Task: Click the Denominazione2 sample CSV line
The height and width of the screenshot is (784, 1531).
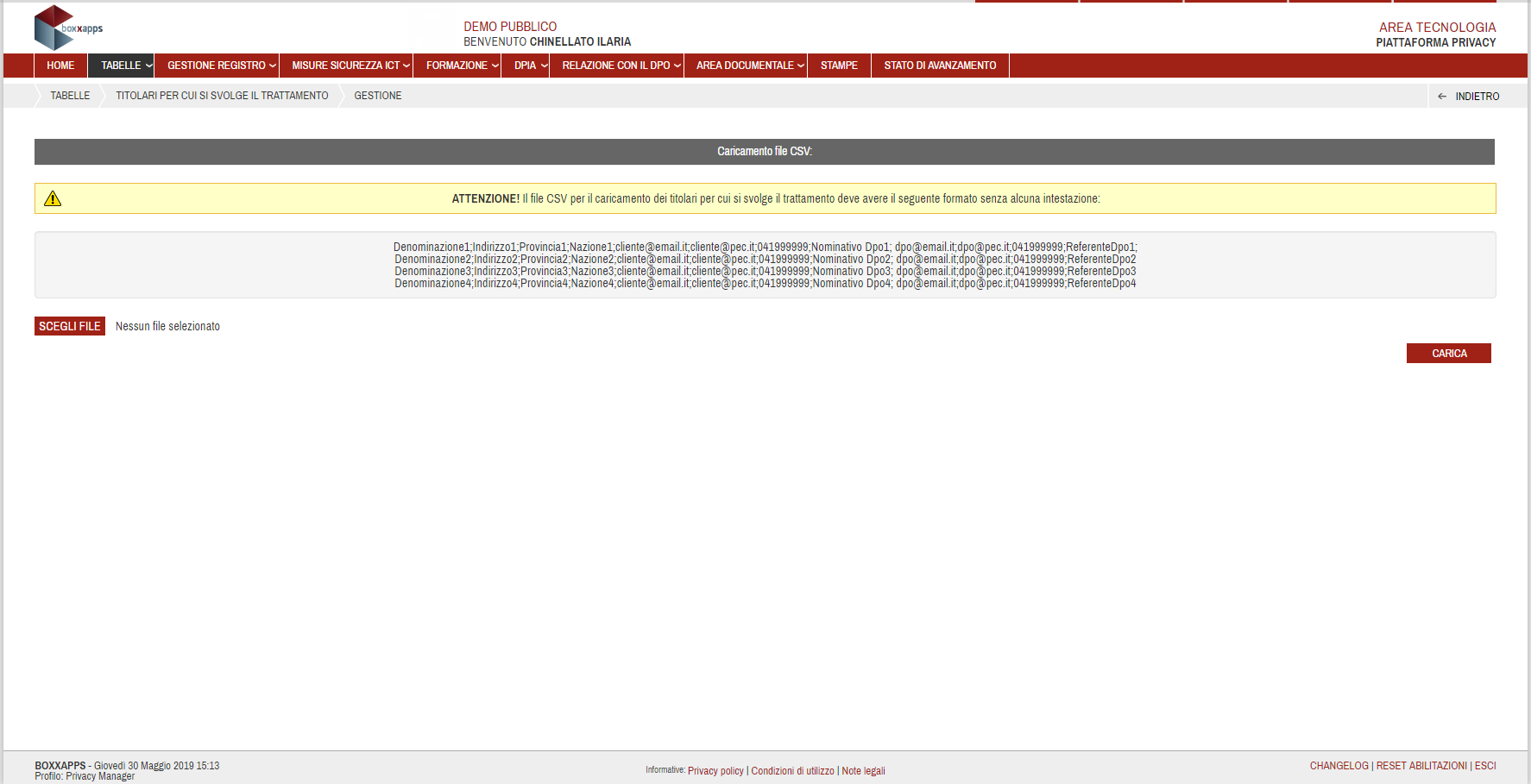Action: tap(765, 259)
